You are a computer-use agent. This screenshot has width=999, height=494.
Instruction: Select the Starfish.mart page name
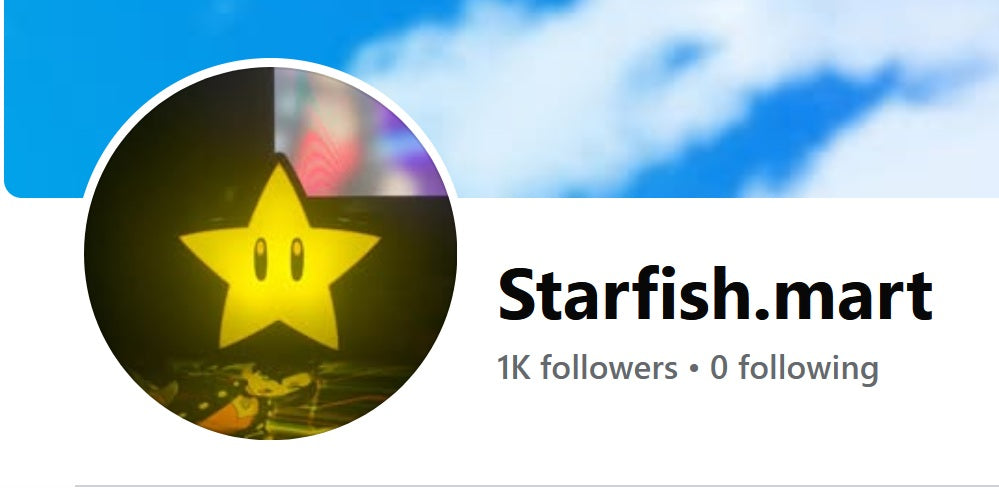(715, 295)
